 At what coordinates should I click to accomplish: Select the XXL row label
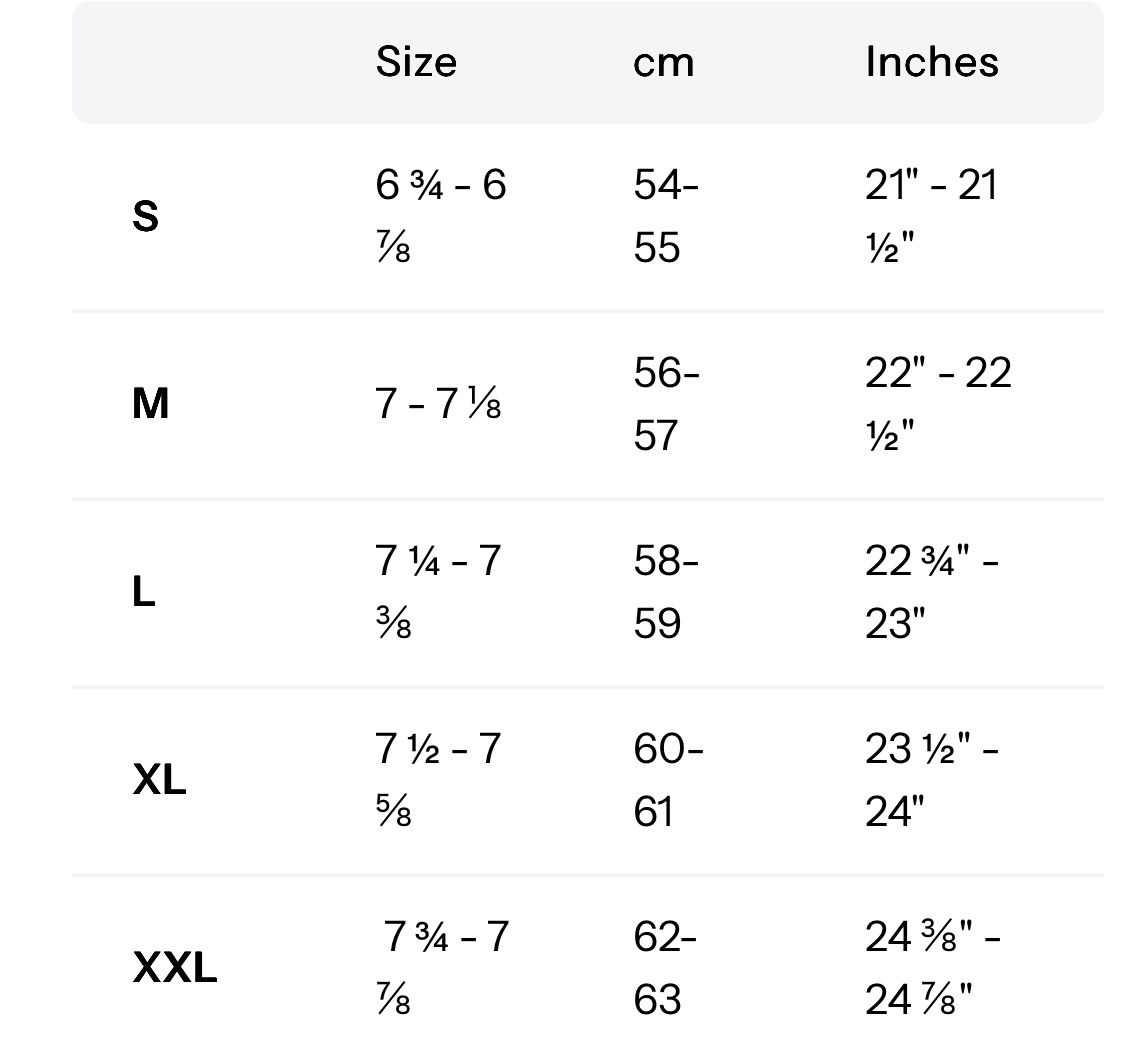[174, 968]
